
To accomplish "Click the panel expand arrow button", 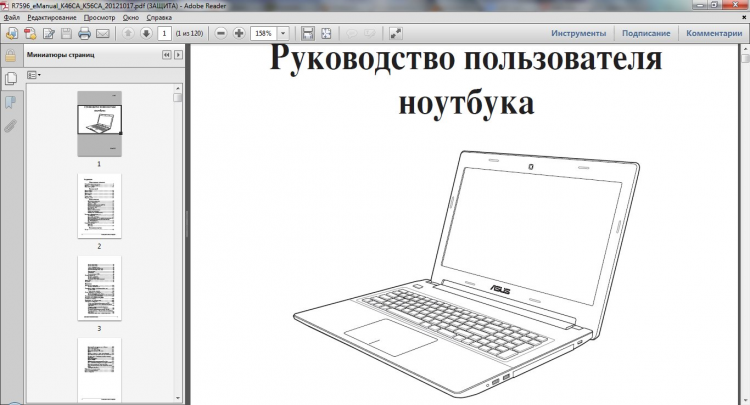I will coord(178,55).
